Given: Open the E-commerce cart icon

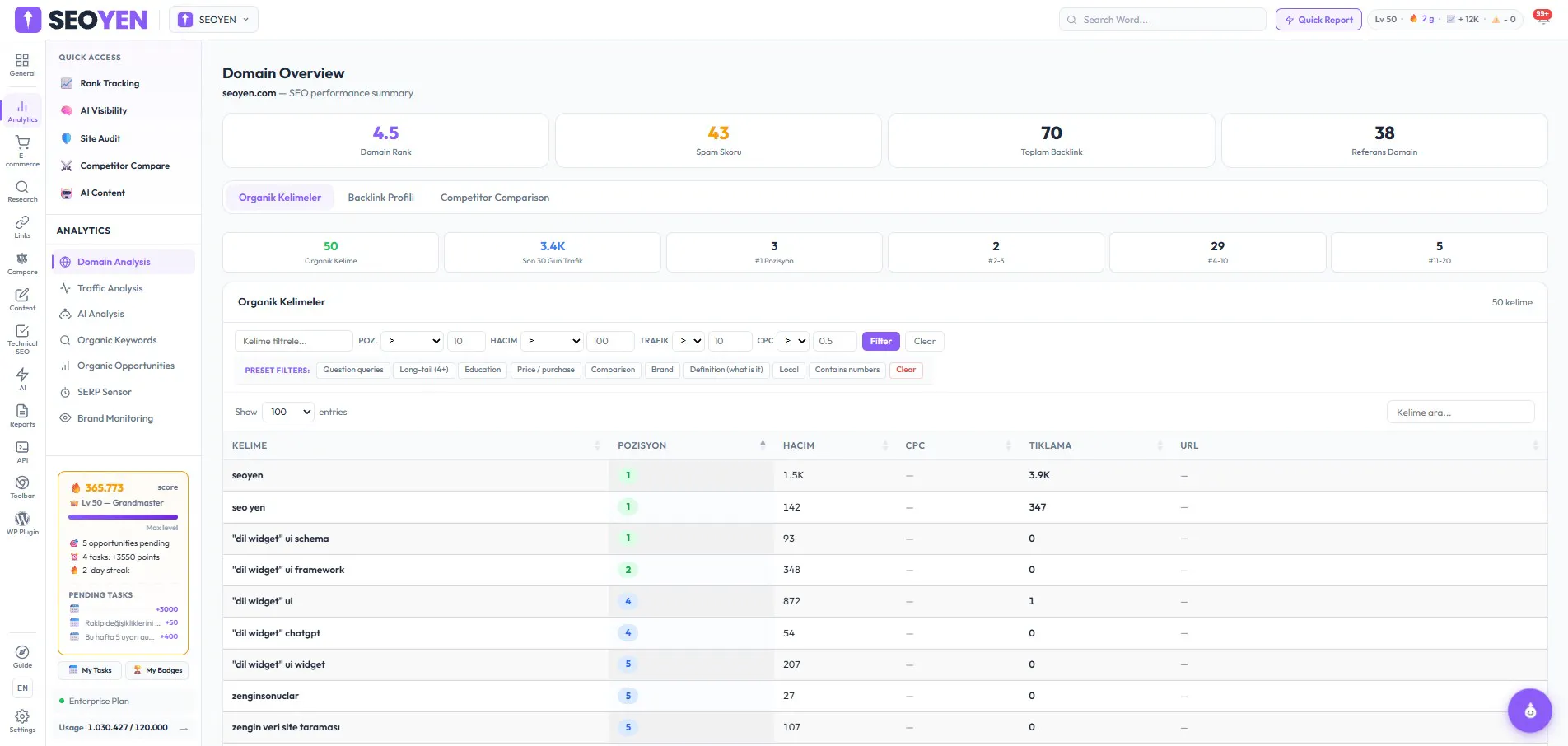Looking at the screenshot, I should [x=22, y=152].
